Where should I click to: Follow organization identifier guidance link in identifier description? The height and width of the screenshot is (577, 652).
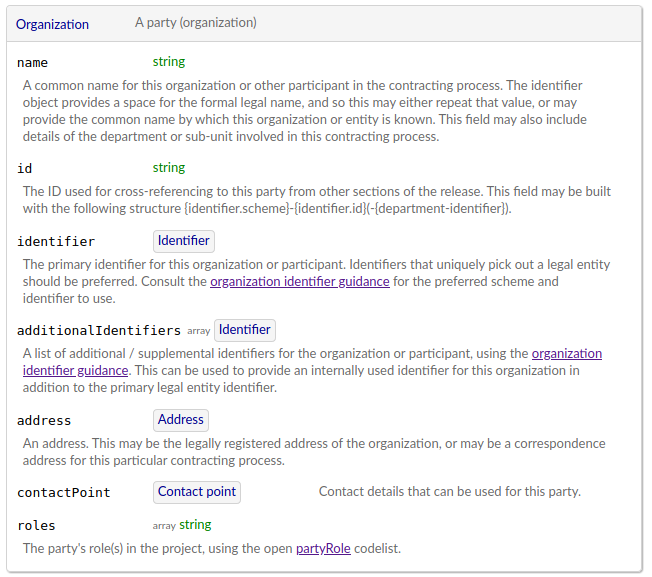[x=300, y=281]
